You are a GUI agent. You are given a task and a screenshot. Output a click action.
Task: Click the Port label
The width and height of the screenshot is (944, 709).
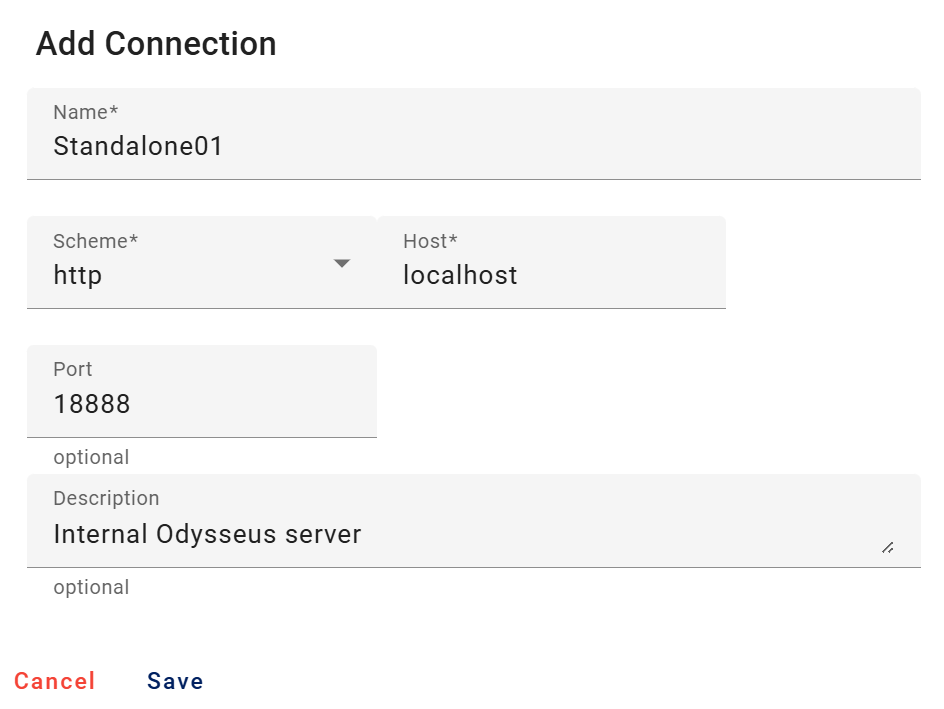point(73,369)
